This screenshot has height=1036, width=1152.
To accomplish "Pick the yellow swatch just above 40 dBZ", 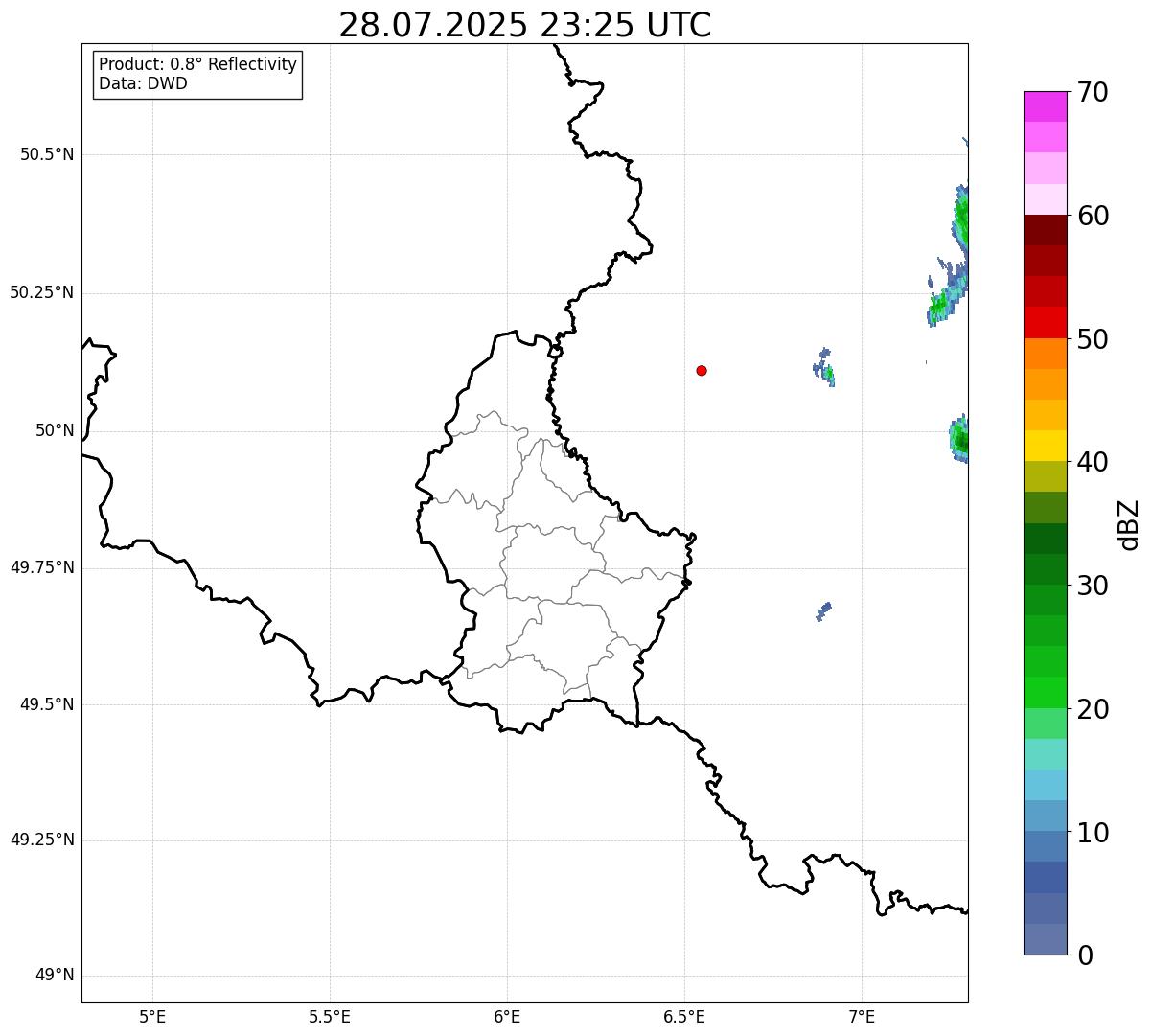I will coord(1045,447).
